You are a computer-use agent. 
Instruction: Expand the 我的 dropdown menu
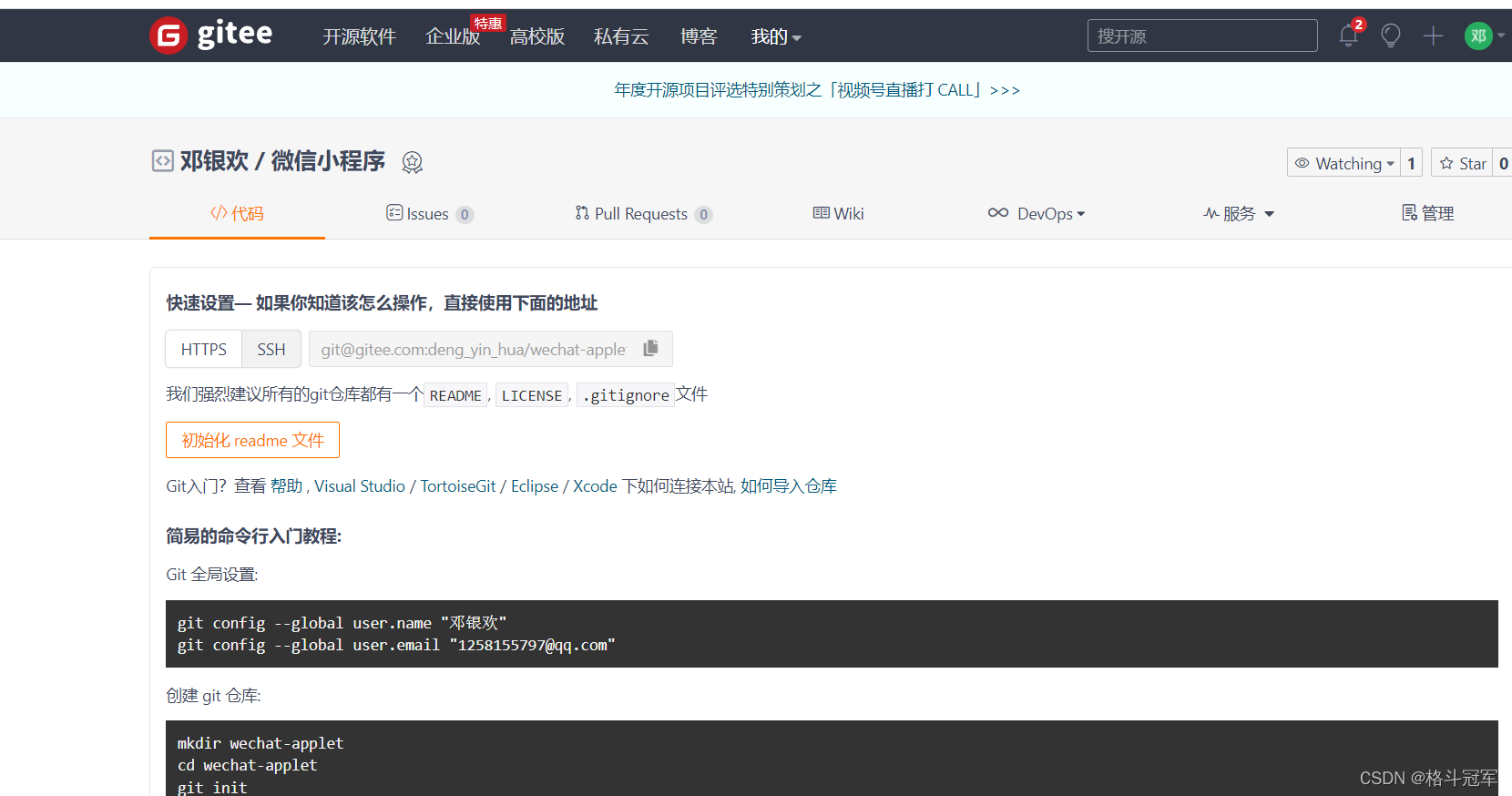pos(776,36)
